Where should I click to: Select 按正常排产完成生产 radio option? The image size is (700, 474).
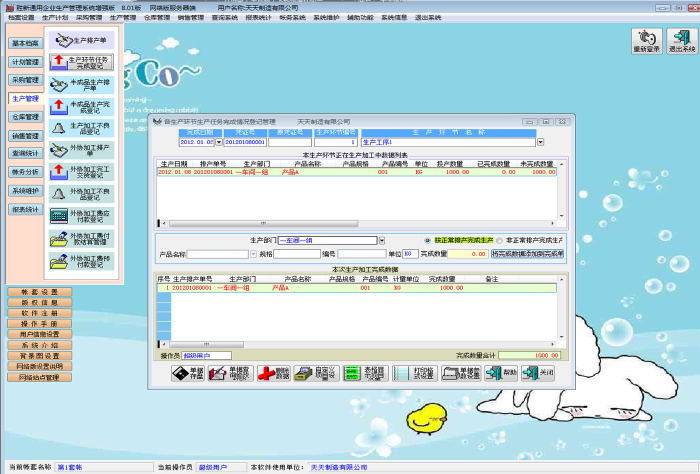pos(427,241)
